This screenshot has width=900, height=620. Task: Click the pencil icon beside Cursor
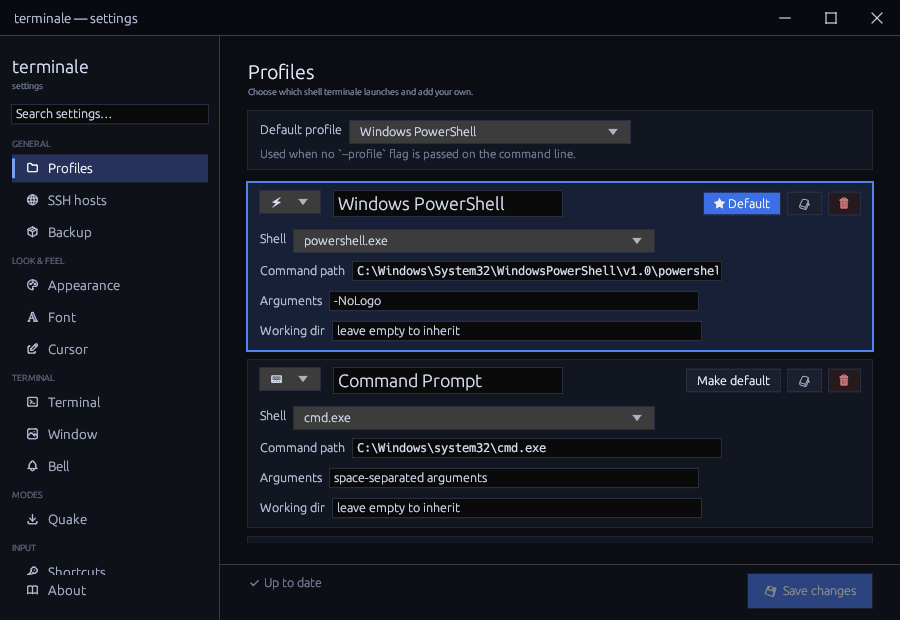coord(33,349)
